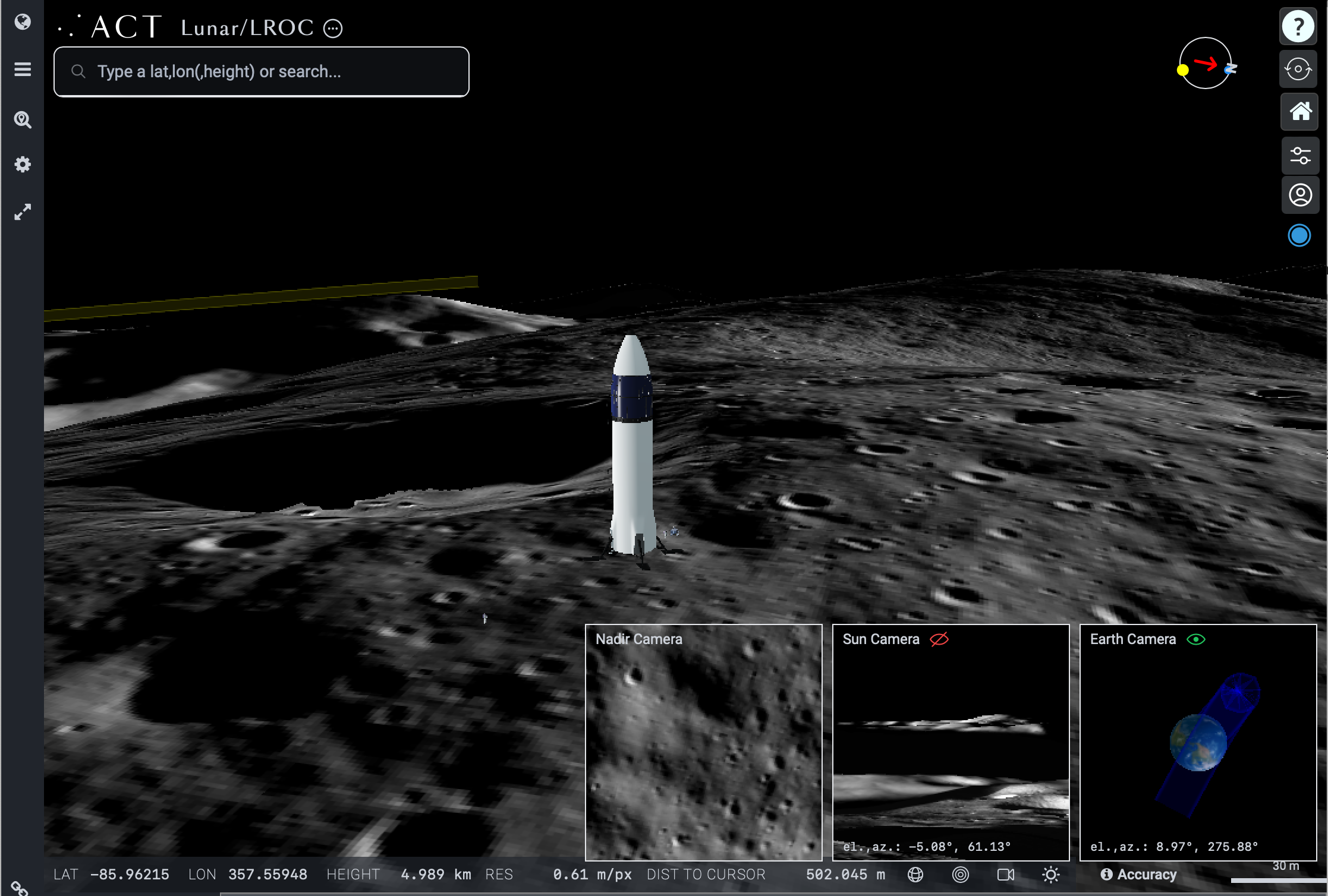Click the lat,lon search input field
This screenshot has width=1328, height=896.
point(262,72)
